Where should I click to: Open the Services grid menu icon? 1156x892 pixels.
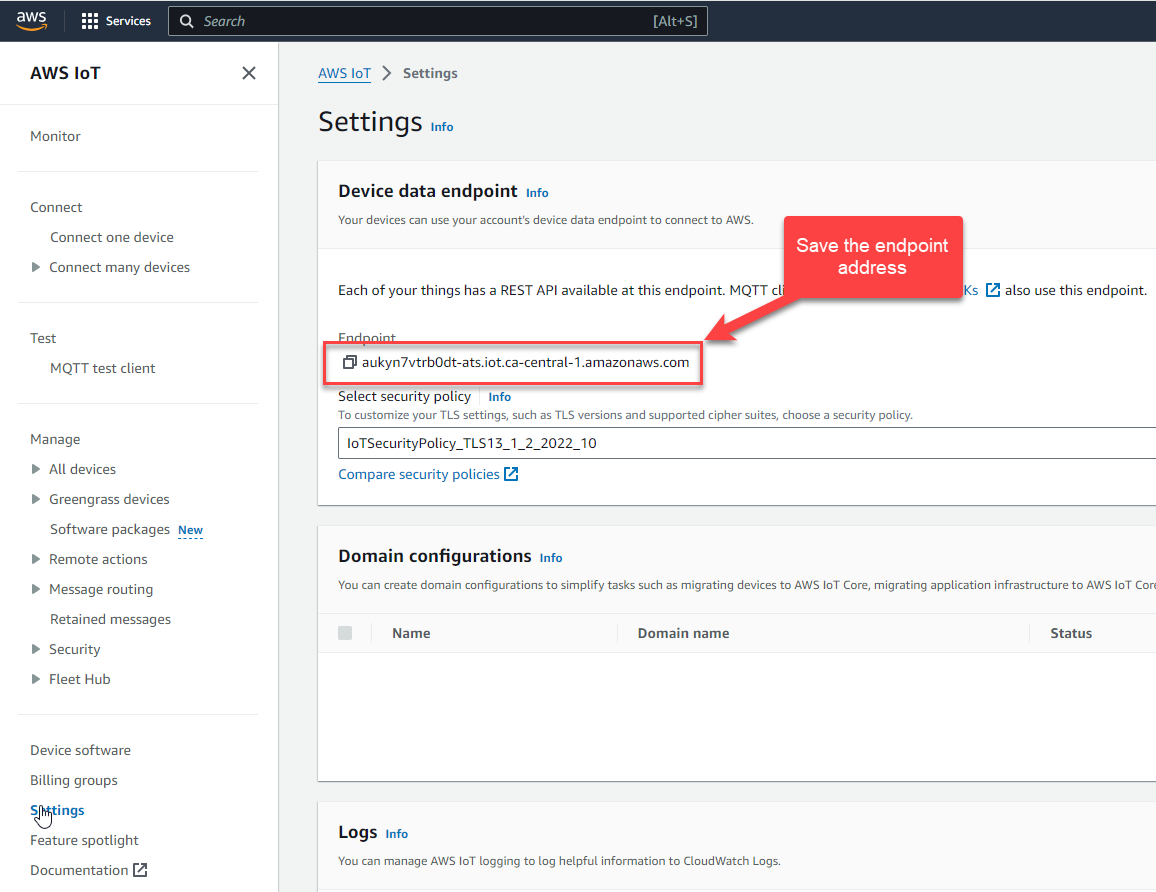[90, 21]
